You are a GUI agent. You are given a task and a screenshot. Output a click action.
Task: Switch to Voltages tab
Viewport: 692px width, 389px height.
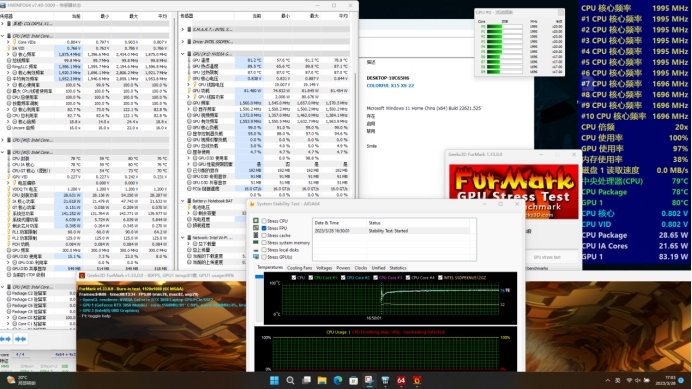[x=324, y=268]
